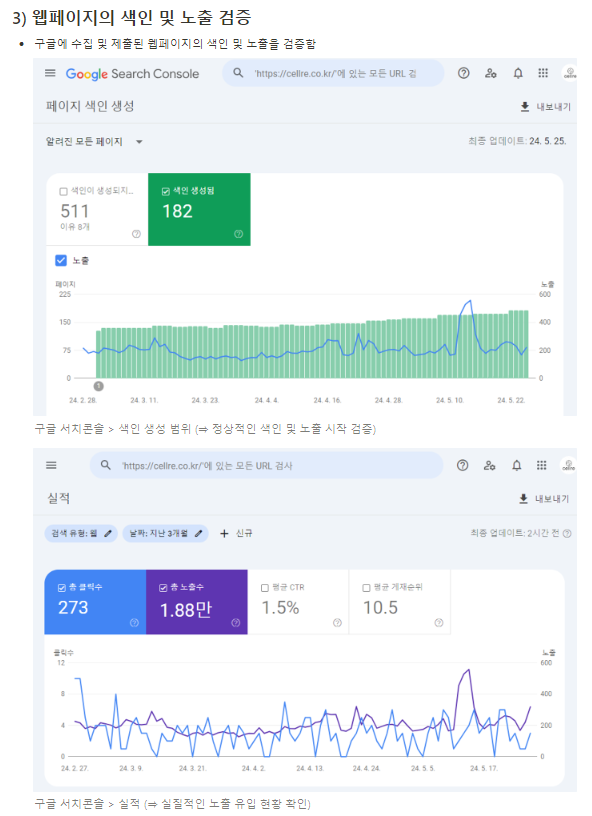Click download icon beside 페이지 색인 생성 export
This screenshot has width=592, height=816.
point(525,107)
